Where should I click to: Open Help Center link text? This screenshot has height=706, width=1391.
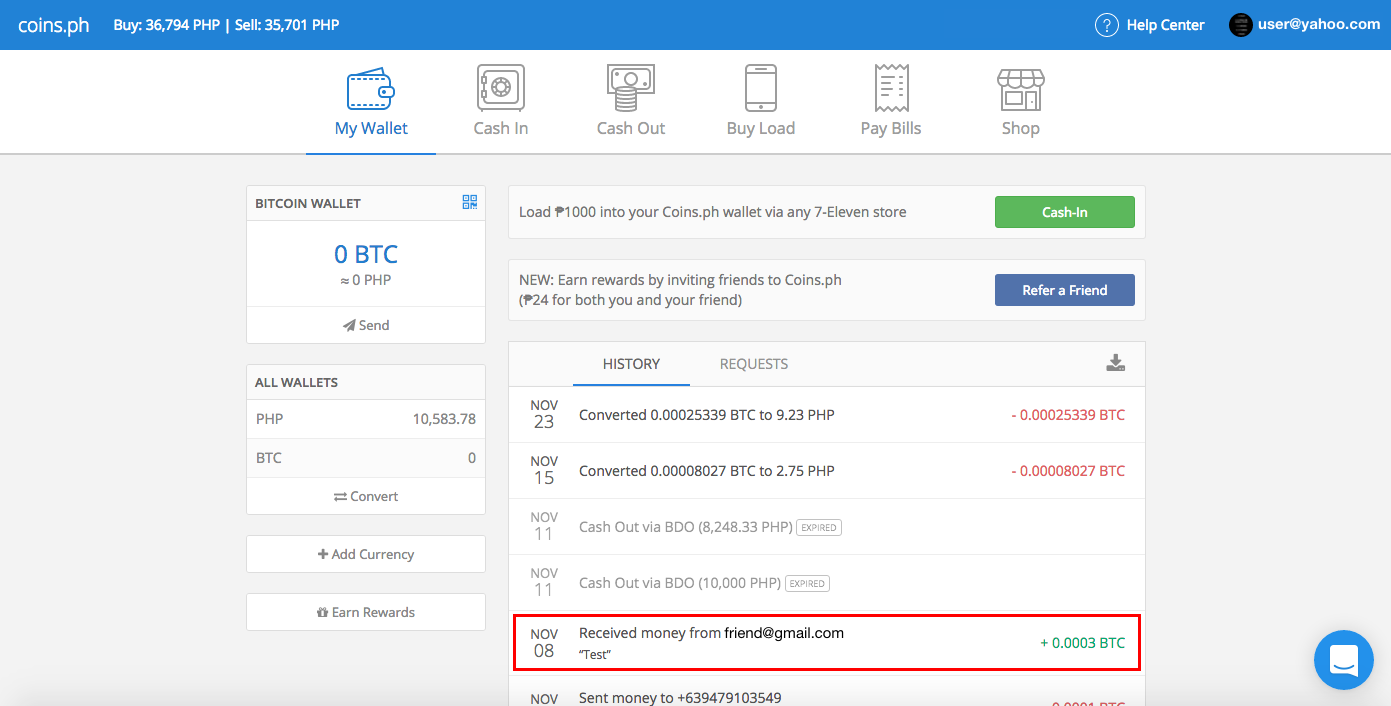[x=1166, y=25]
